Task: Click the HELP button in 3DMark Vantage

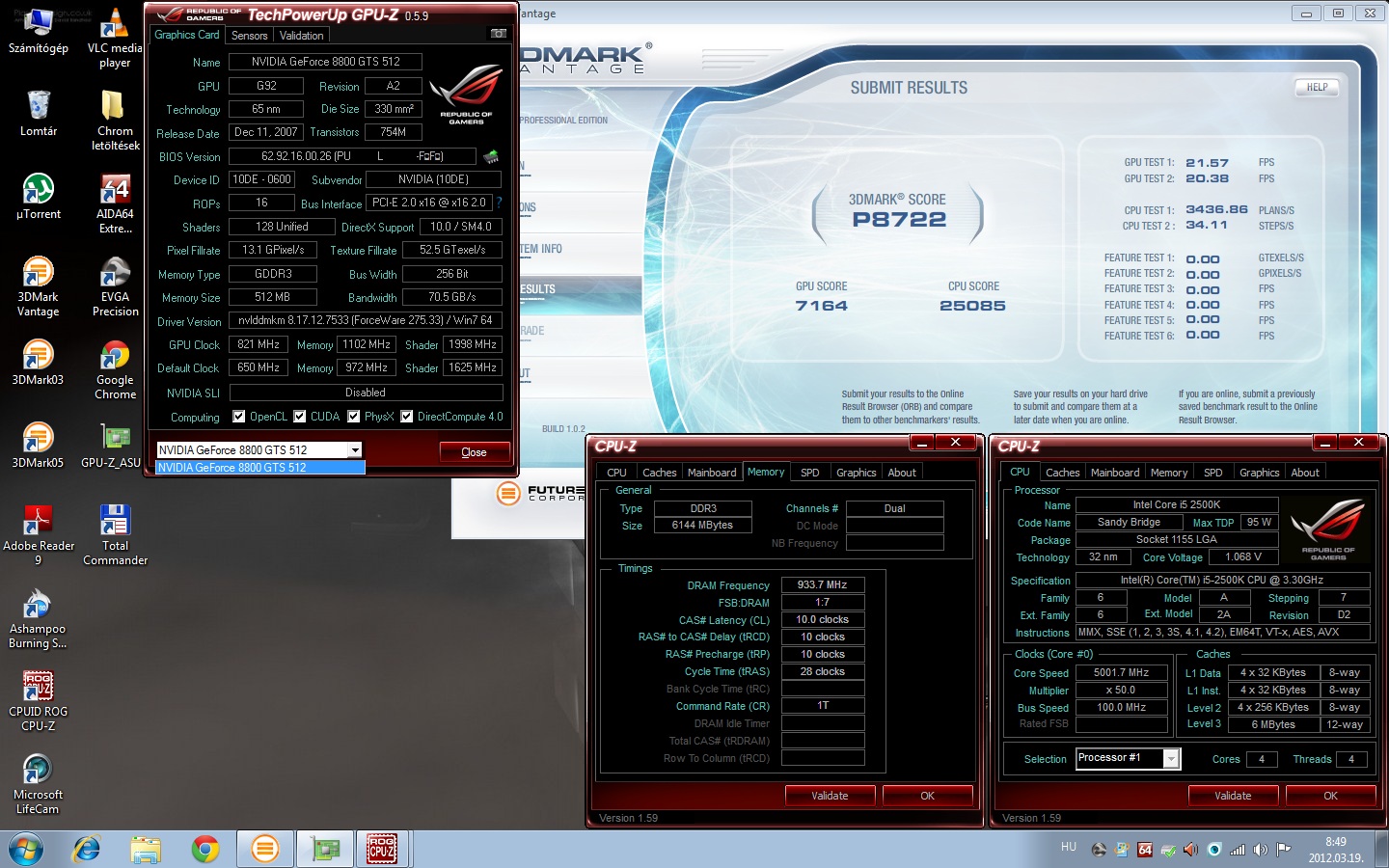Action: pos(1317,88)
